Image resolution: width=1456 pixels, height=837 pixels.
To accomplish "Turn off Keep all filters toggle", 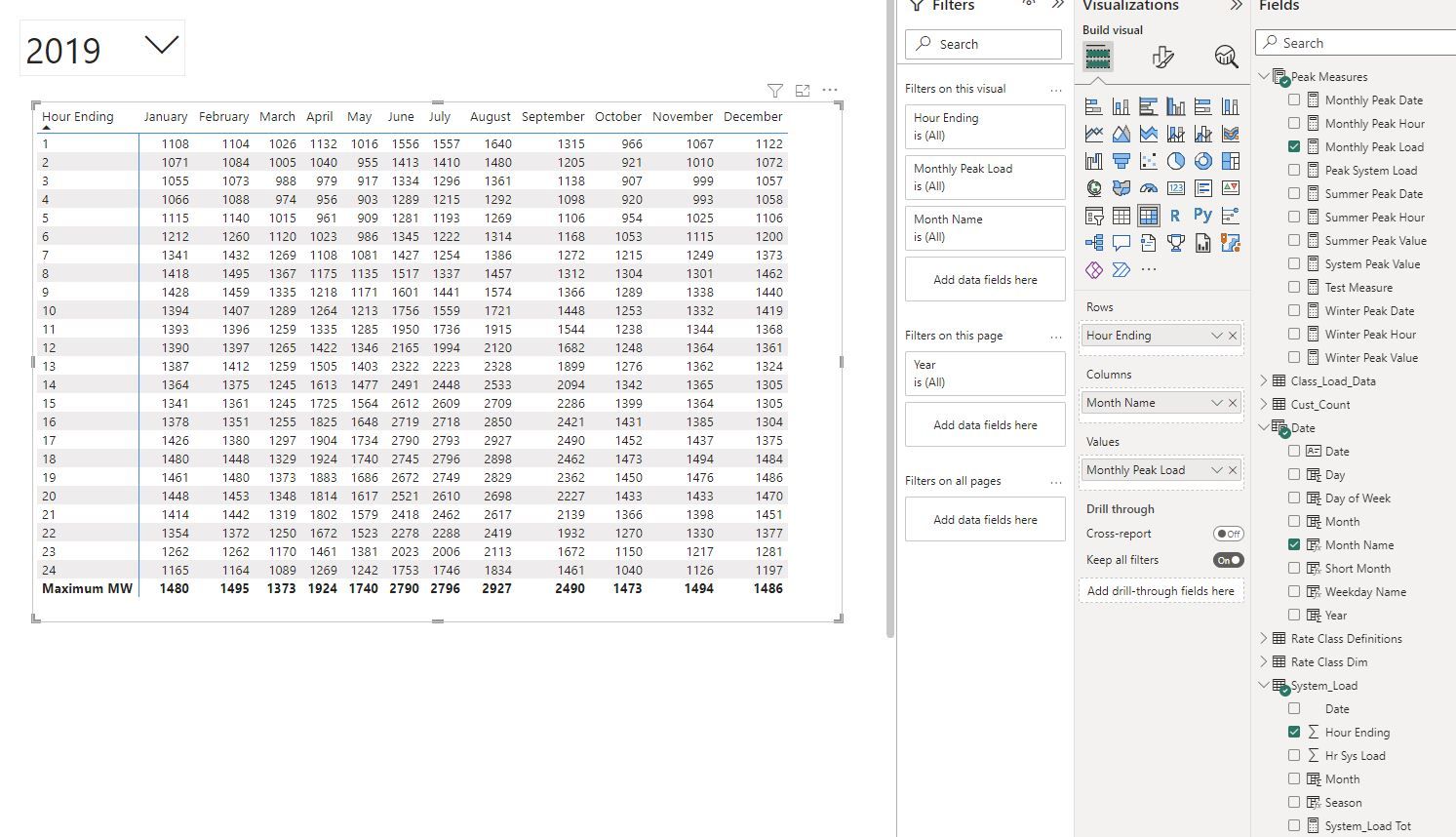I will 1228,560.
